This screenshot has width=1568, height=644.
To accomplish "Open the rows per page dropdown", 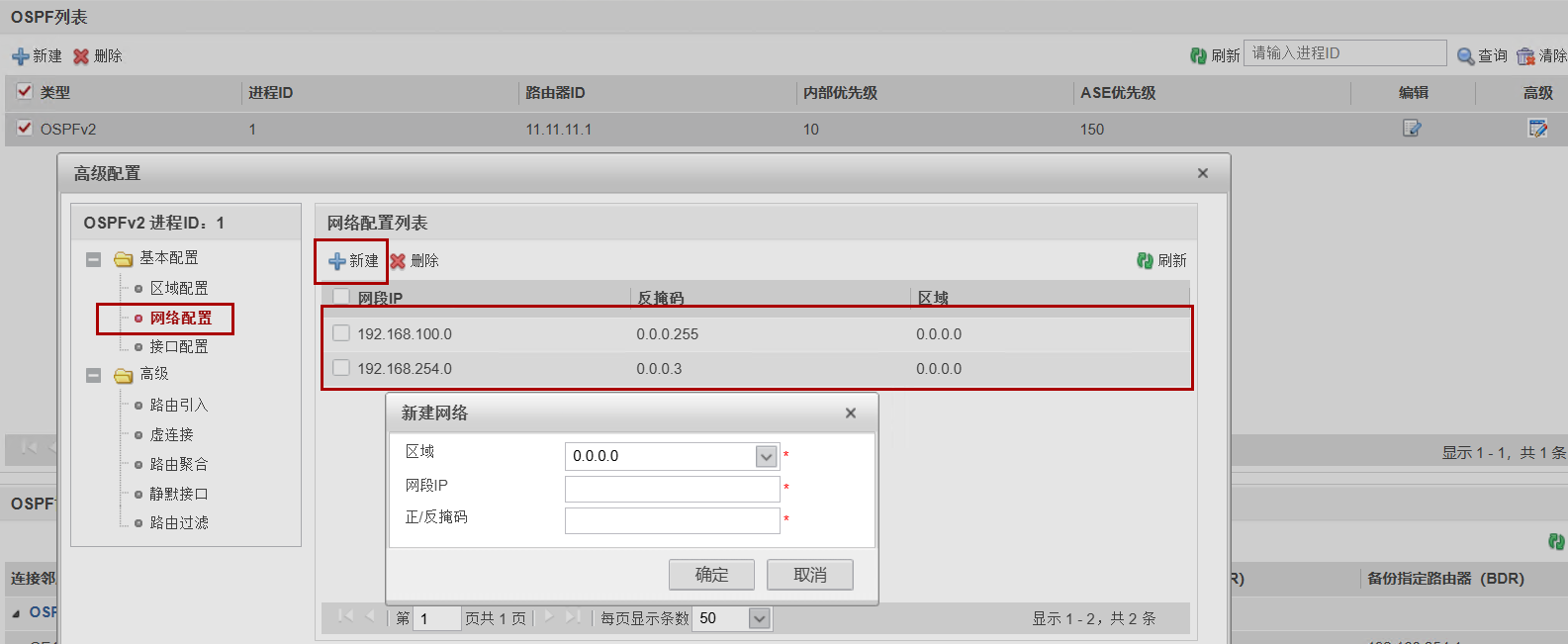I will (x=759, y=618).
